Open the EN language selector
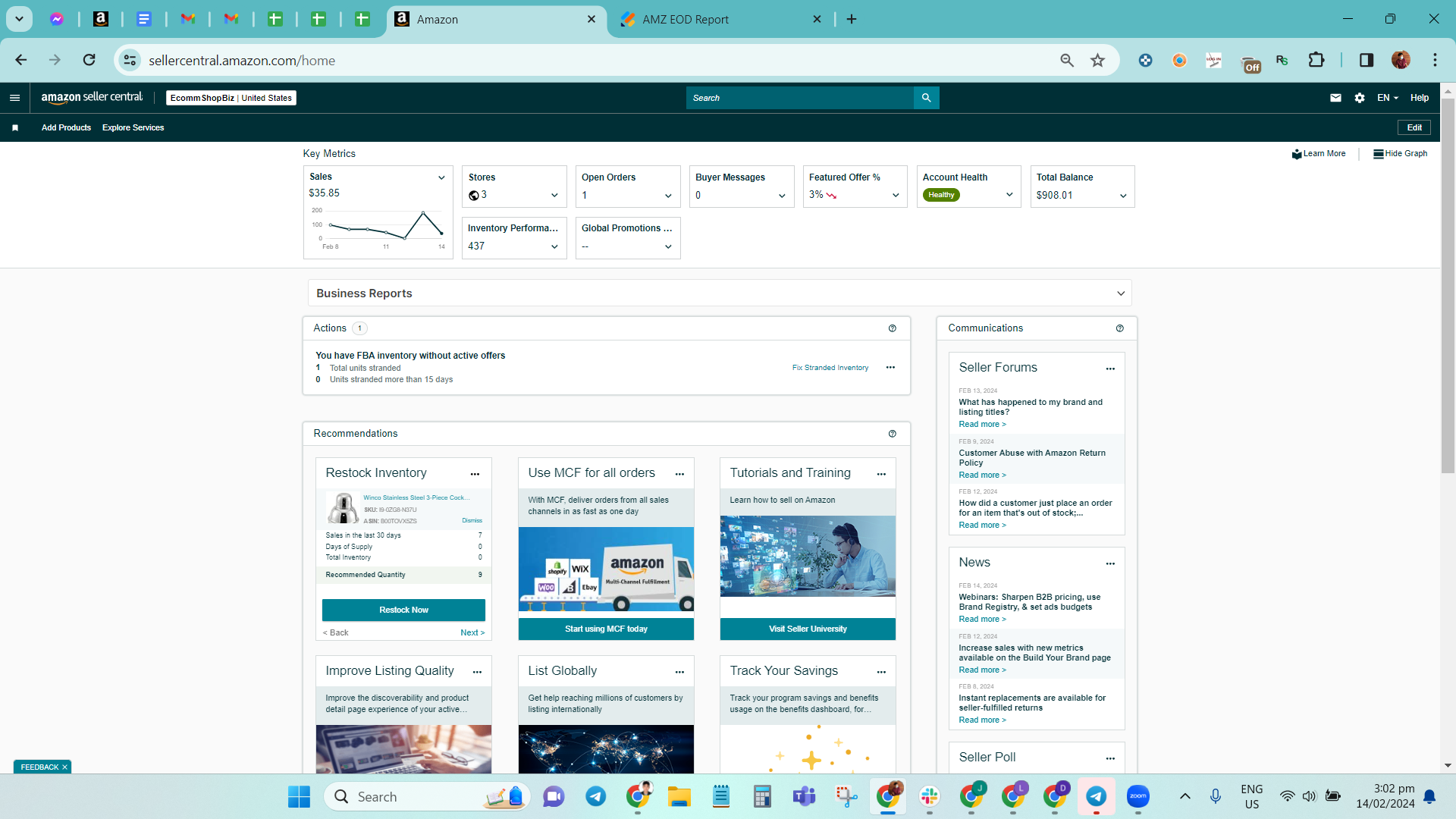The height and width of the screenshot is (819, 1456). (x=1388, y=98)
